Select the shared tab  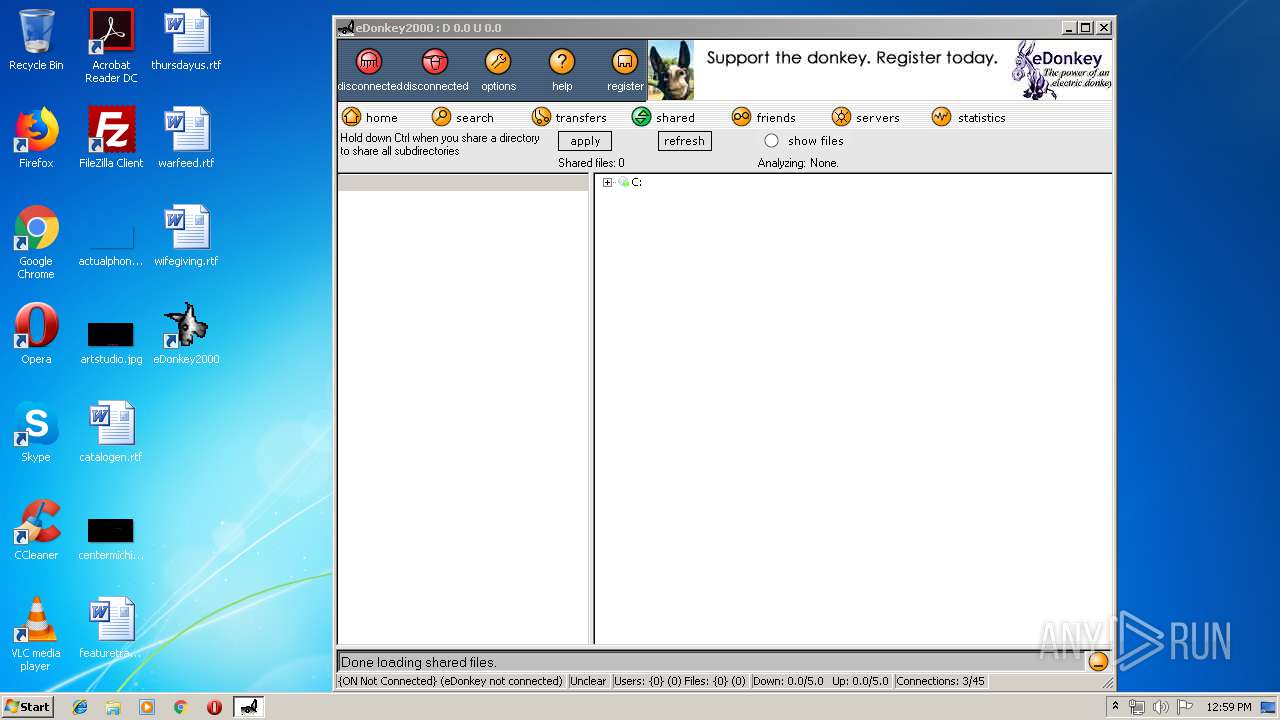(x=663, y=117)
